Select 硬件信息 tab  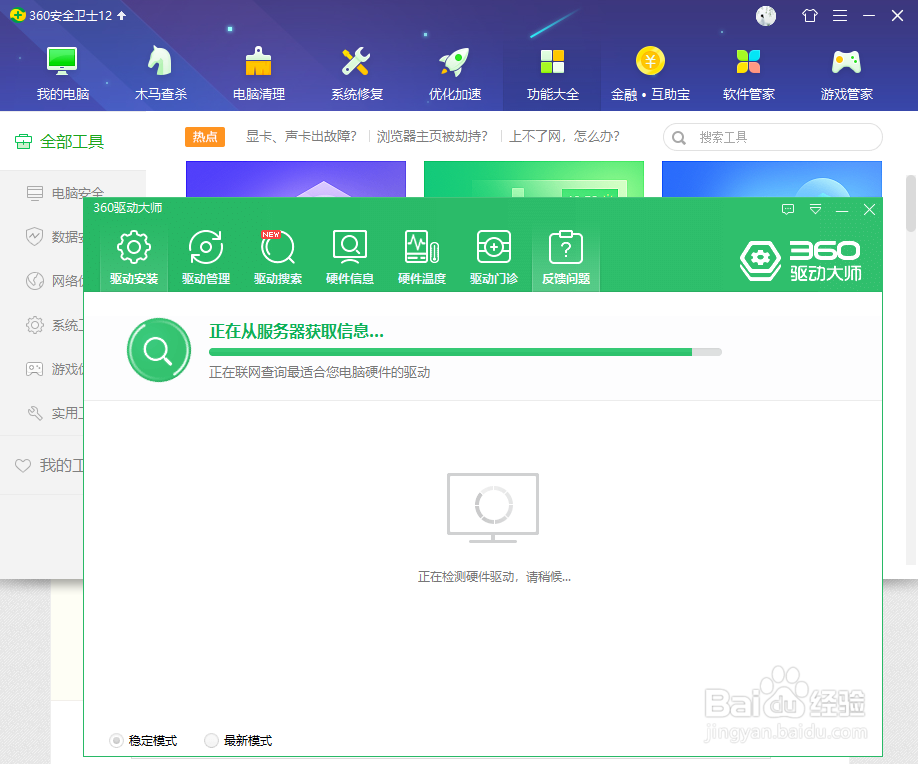click(350, 258)
